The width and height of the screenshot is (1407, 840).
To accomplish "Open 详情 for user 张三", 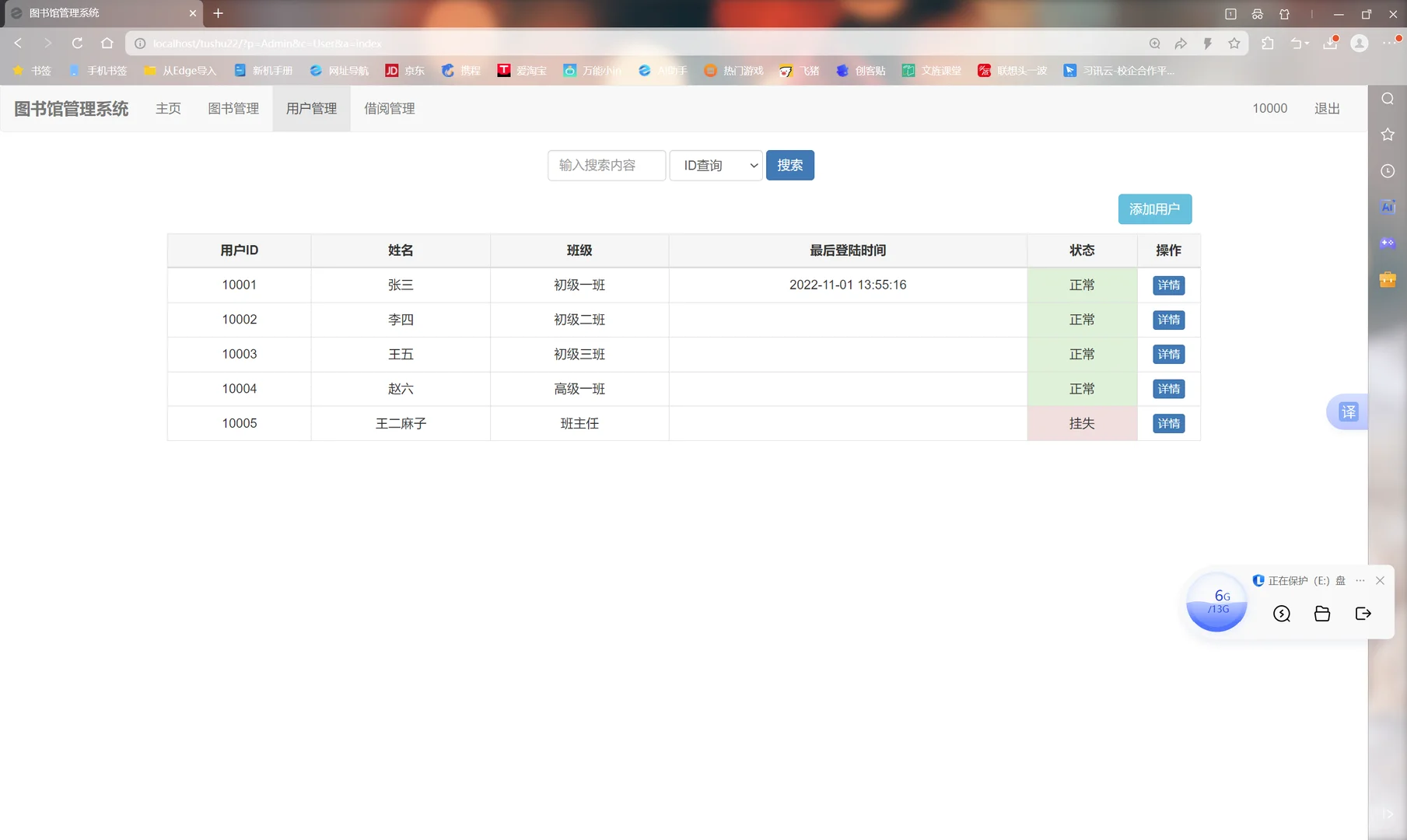I will [1168, 285].
